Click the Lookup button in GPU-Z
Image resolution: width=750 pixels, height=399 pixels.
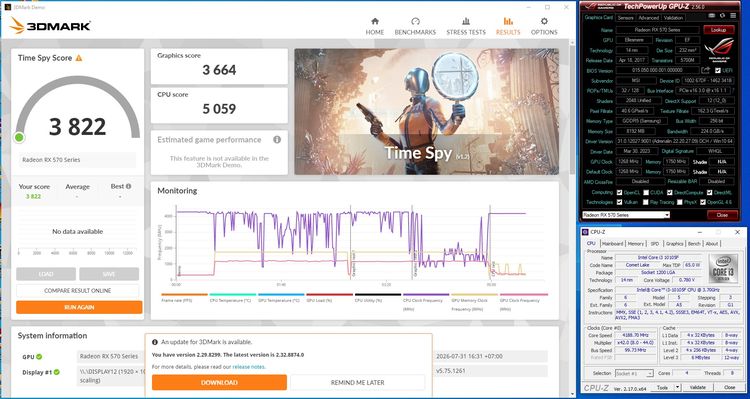coord(718,30)
